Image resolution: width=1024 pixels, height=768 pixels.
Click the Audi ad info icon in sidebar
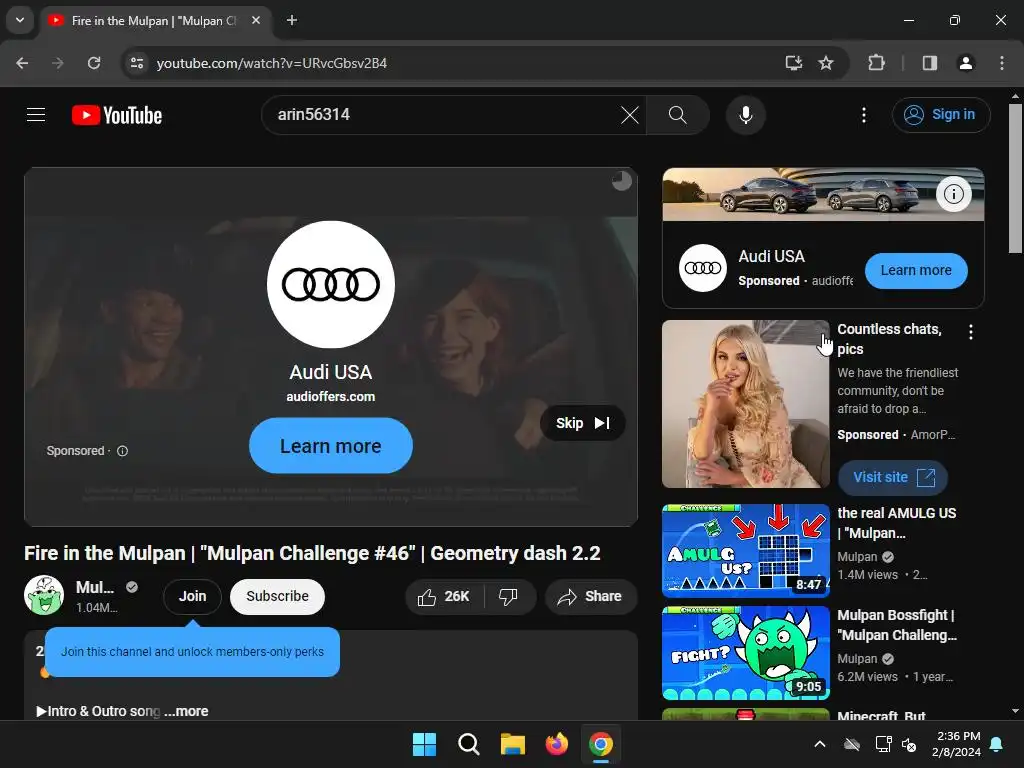[953, 194]
